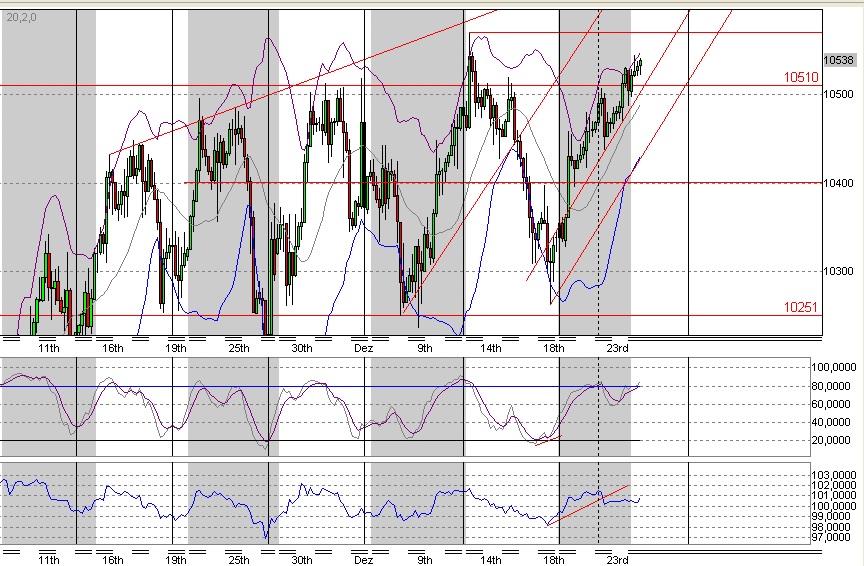Select the red 10510 resistance level label
Image resolution: width=864 pixels, height=566 pixels.
coord(798,76)
